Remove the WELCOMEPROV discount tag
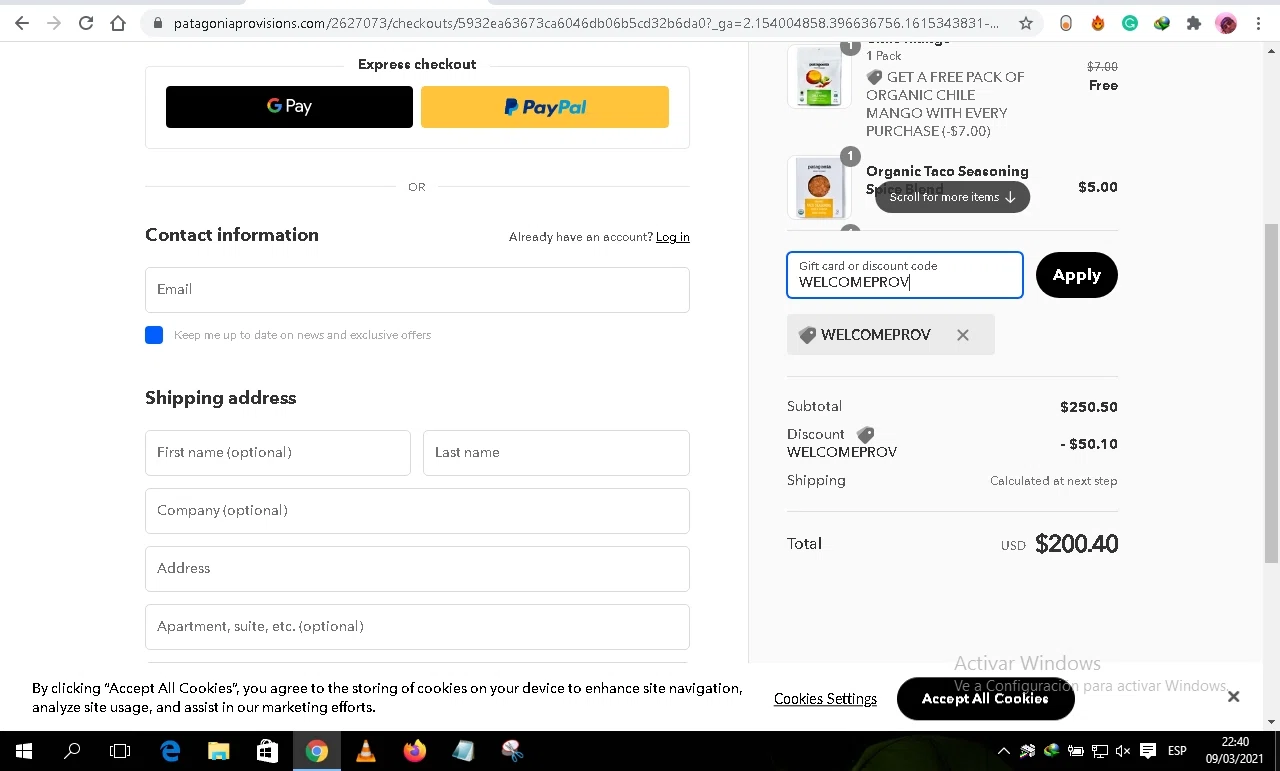Viewport: 1280px width, 771px height. [963, 335]
